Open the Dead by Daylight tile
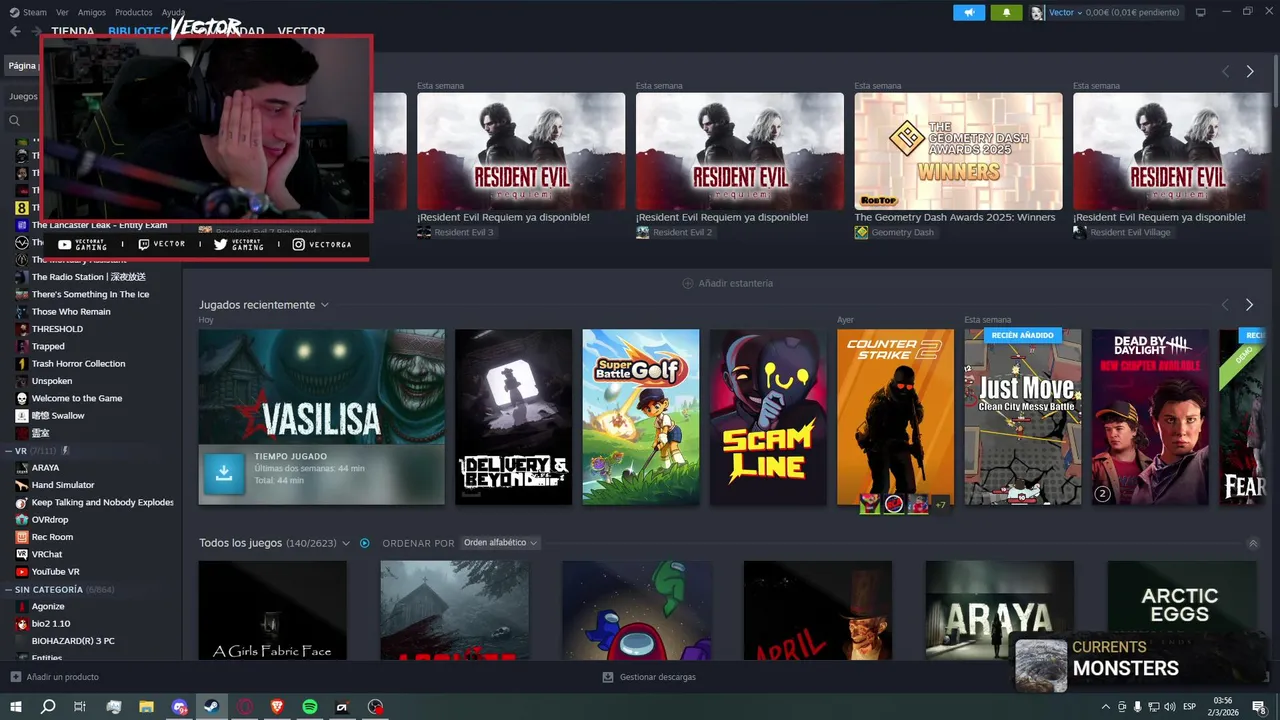Image resolution: width=1280 pixels, height=720 pixels. click(1150, 417)
